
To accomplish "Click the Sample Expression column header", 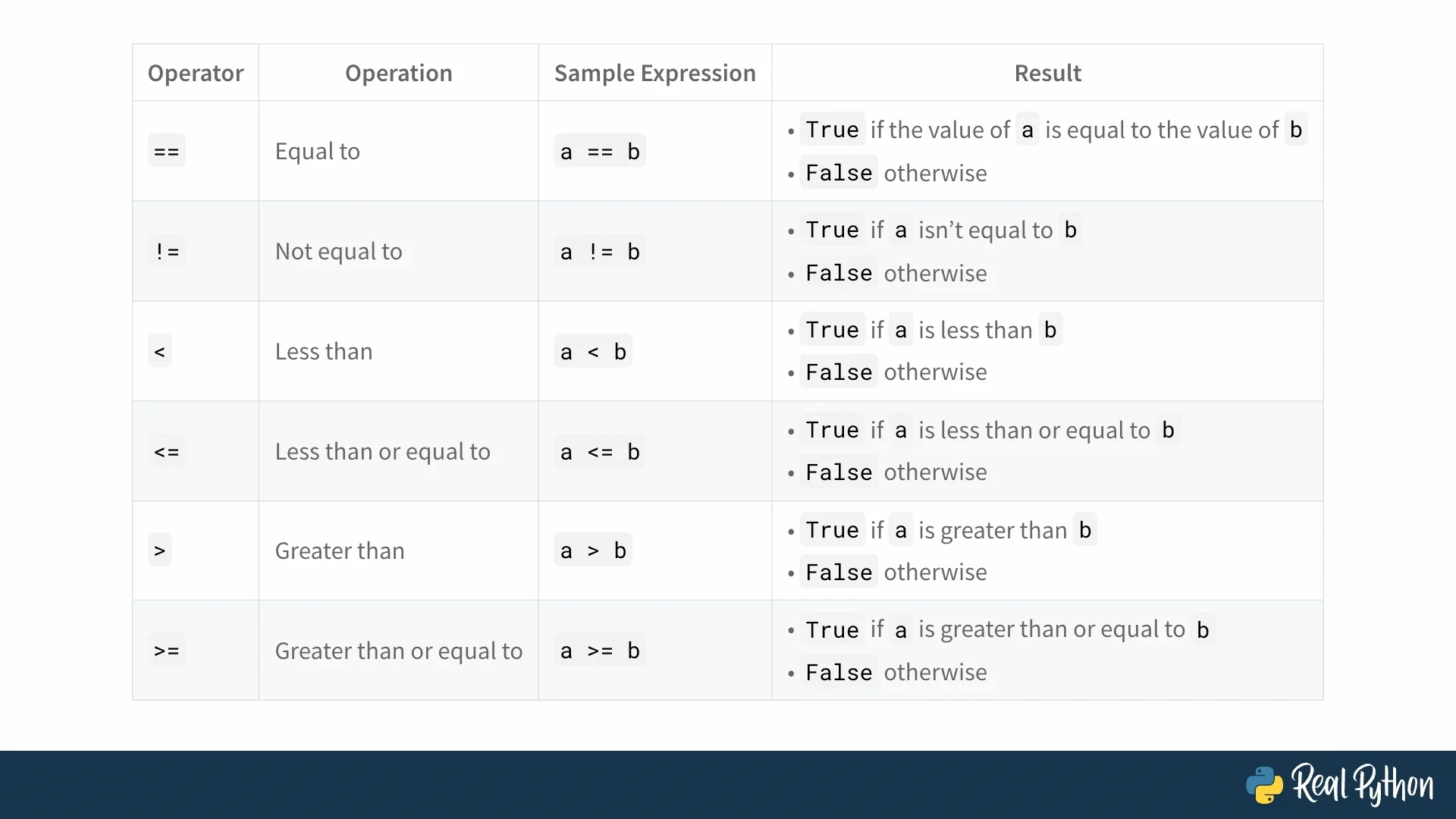I will point(654,73).
